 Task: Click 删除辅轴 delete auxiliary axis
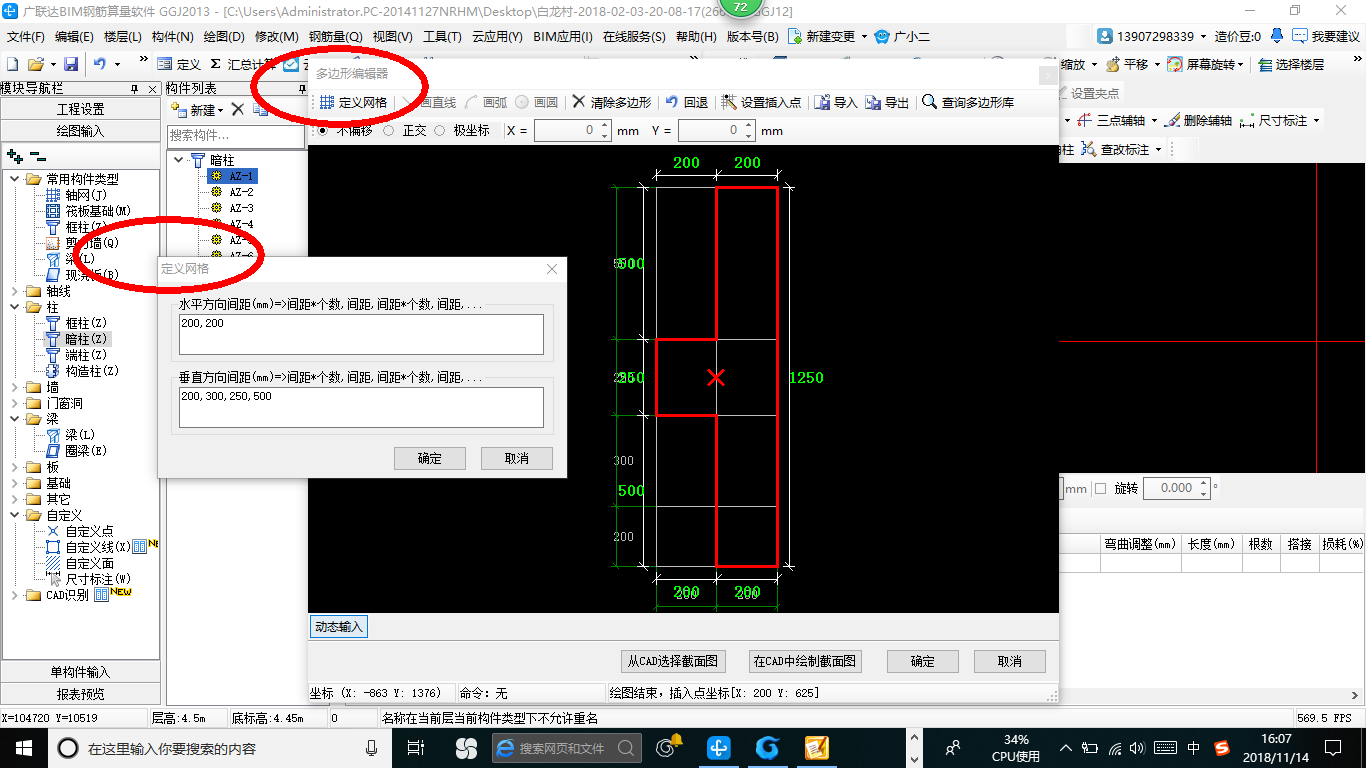click(1198, 120)
